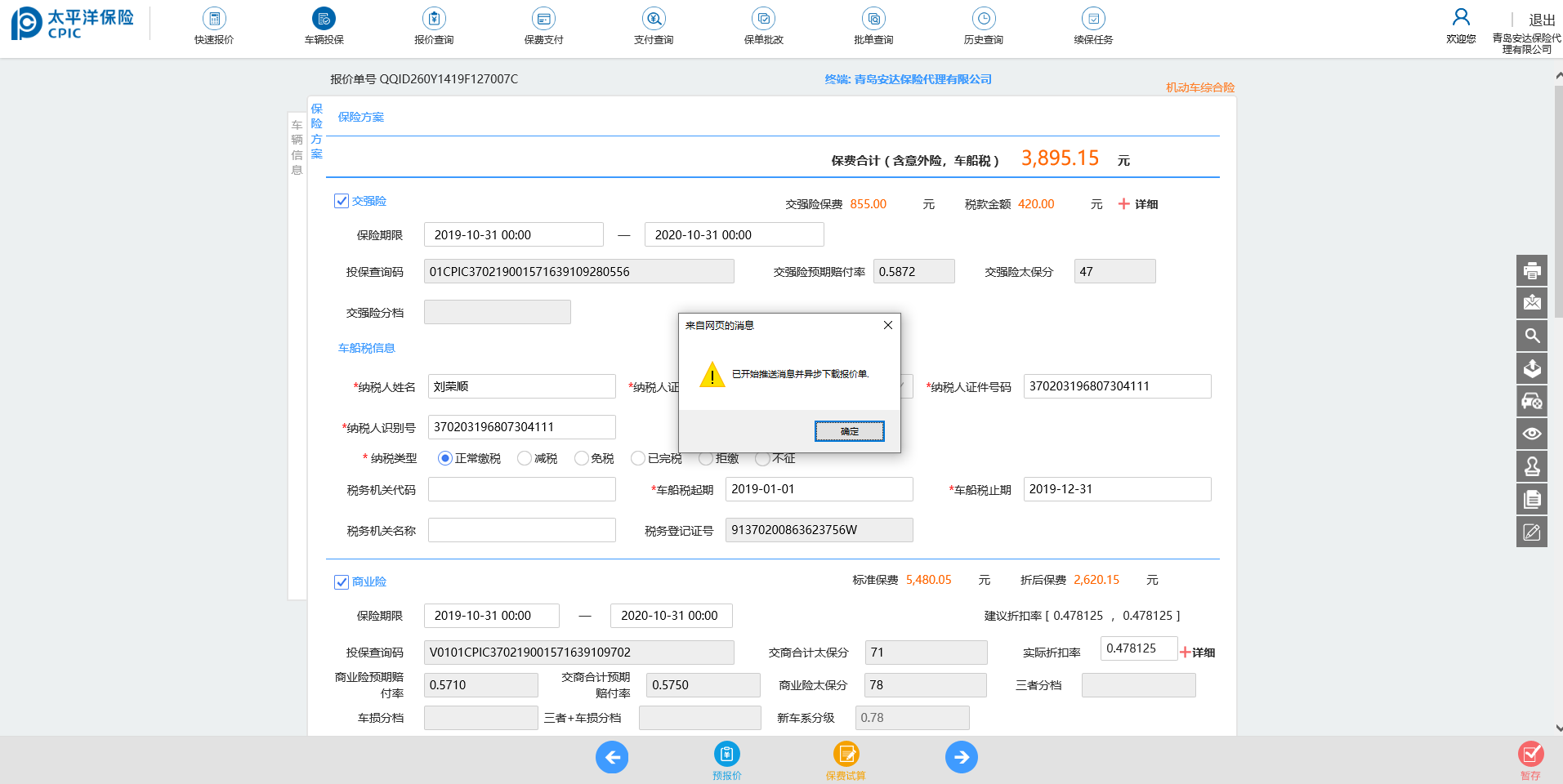Open the 历史查询 menu item

(x=983, y=26)
